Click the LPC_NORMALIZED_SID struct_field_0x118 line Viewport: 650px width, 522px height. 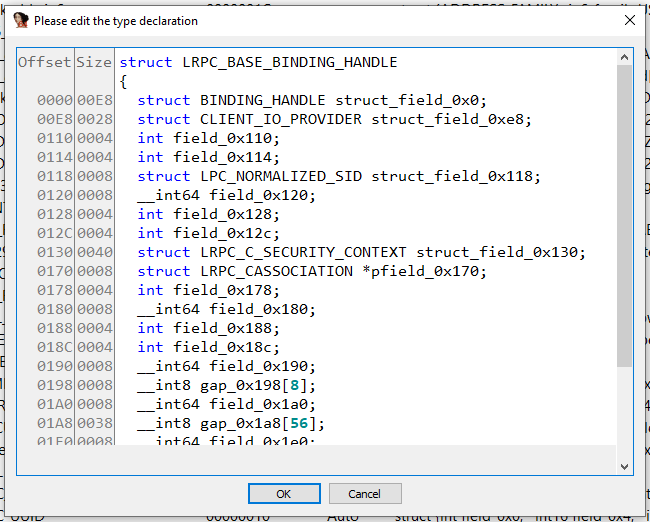[339, 177]
